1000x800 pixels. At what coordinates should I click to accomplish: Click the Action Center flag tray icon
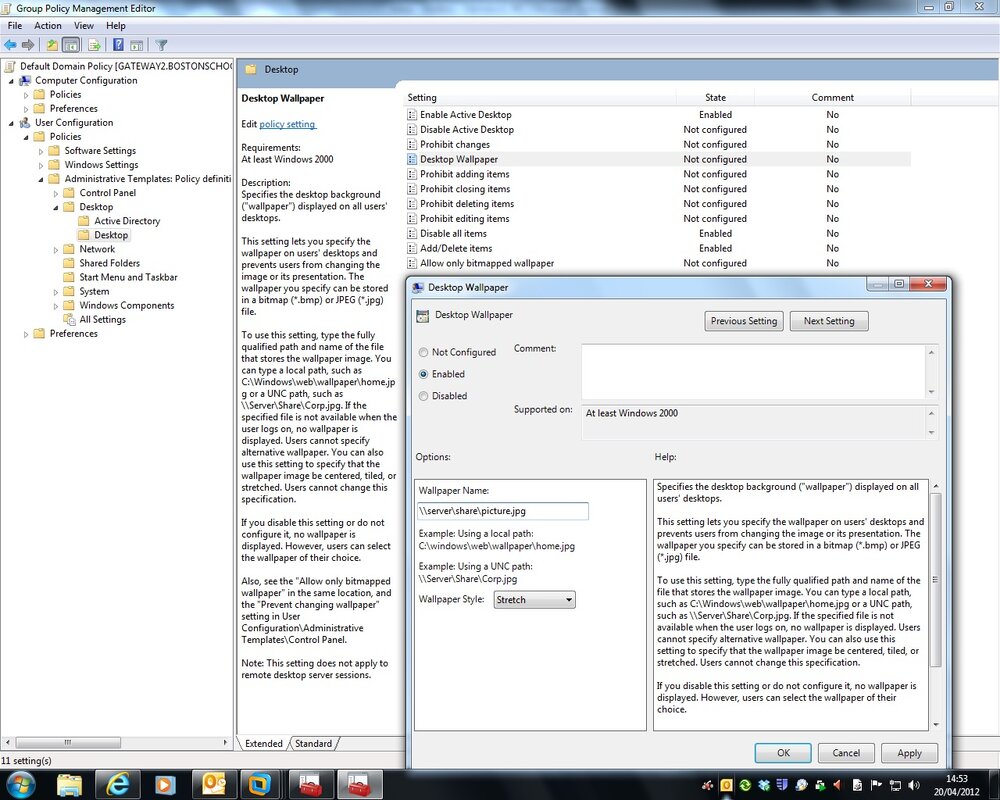(876, 785)
